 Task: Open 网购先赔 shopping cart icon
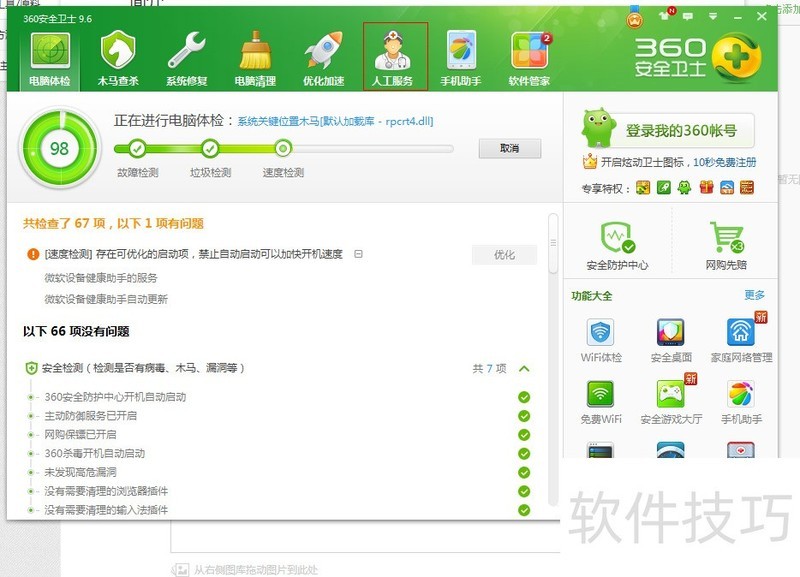click(726, 245)
